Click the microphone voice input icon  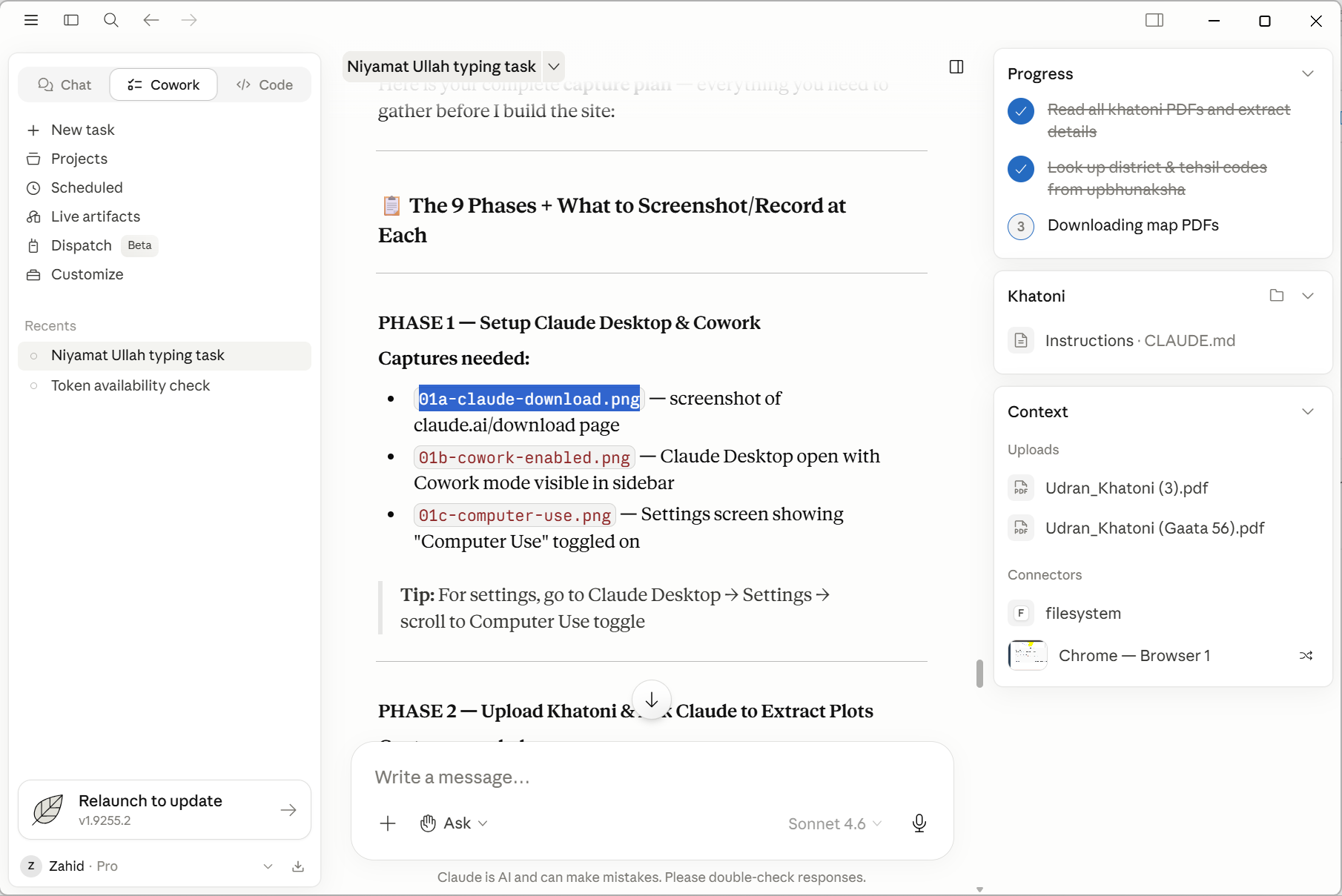pos(919,823)
